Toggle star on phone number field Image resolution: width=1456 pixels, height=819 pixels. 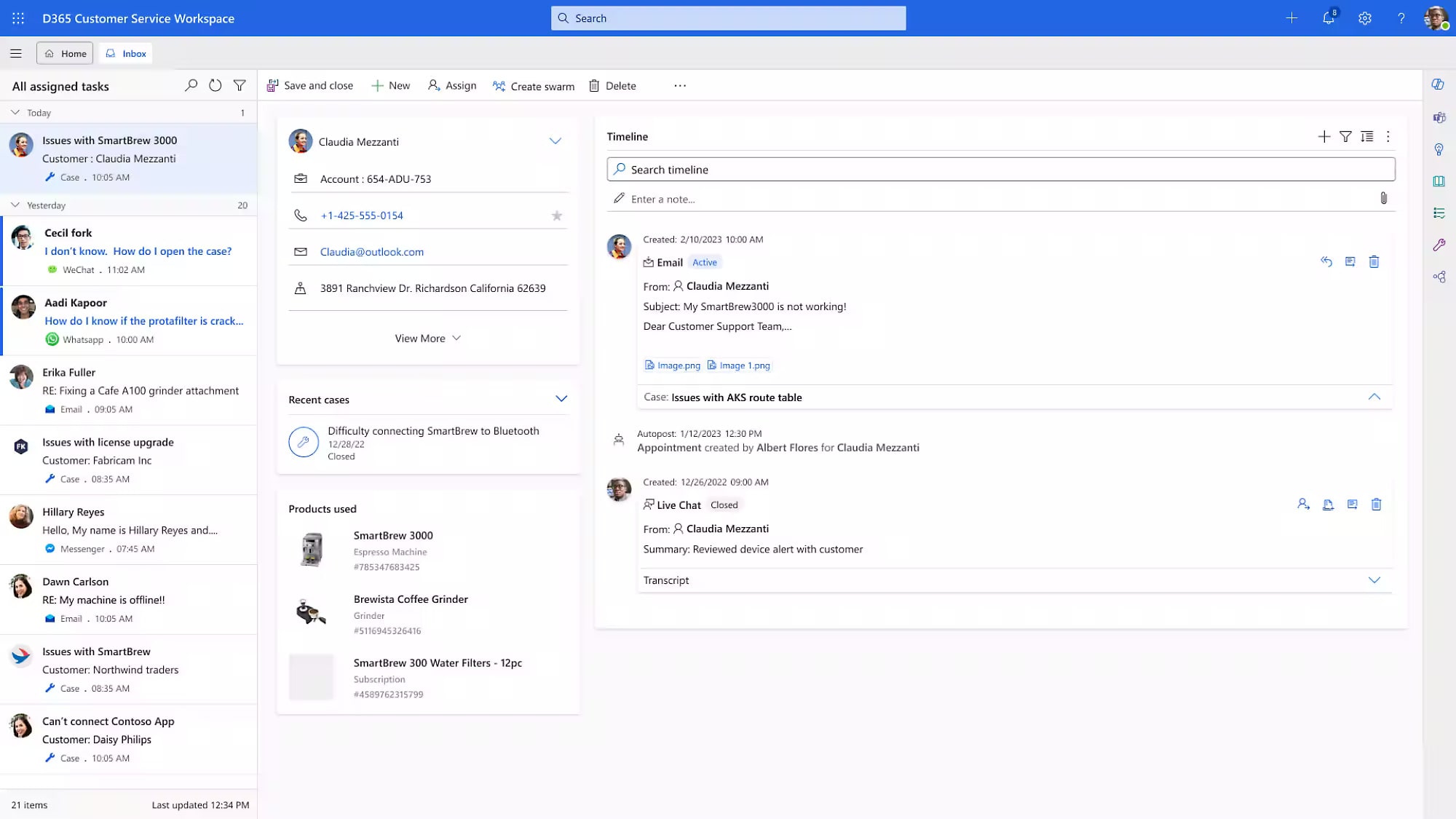pos(558,214)
